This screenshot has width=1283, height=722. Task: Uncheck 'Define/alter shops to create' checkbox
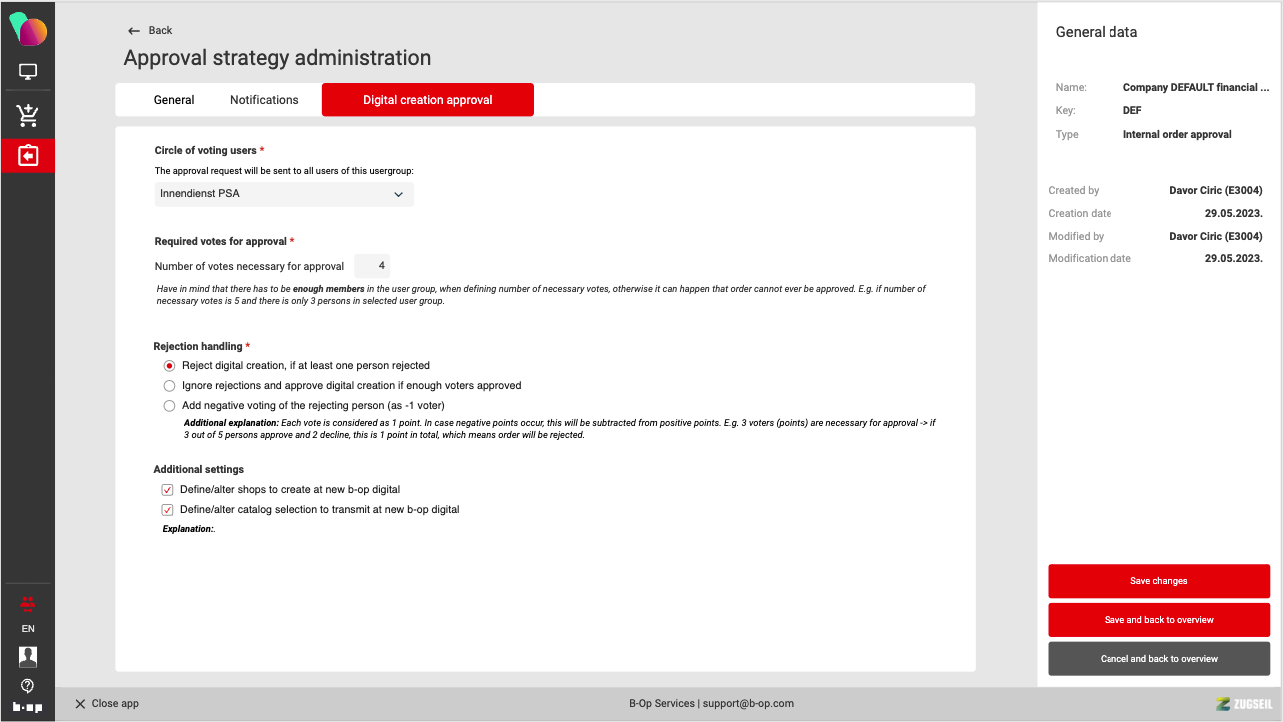168,490
